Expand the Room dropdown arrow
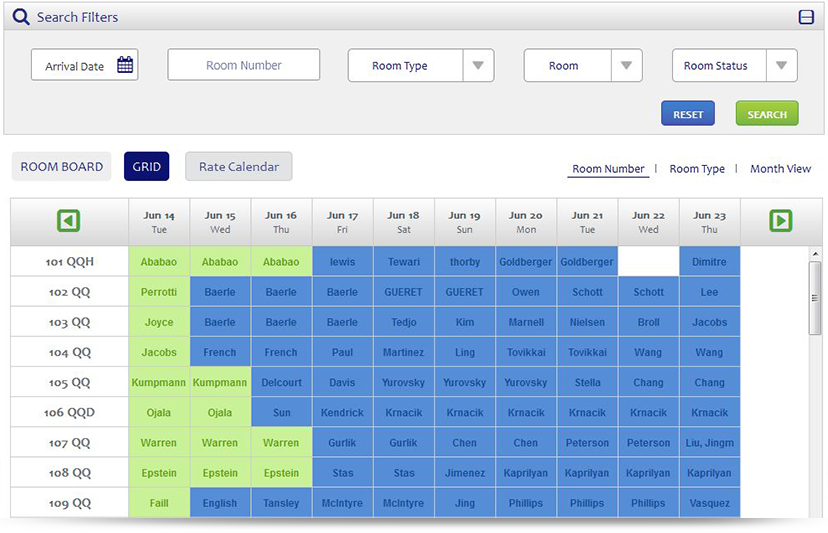Image resolution: width=828 pixels, height=533 pixels. click(x=626, y=66)
